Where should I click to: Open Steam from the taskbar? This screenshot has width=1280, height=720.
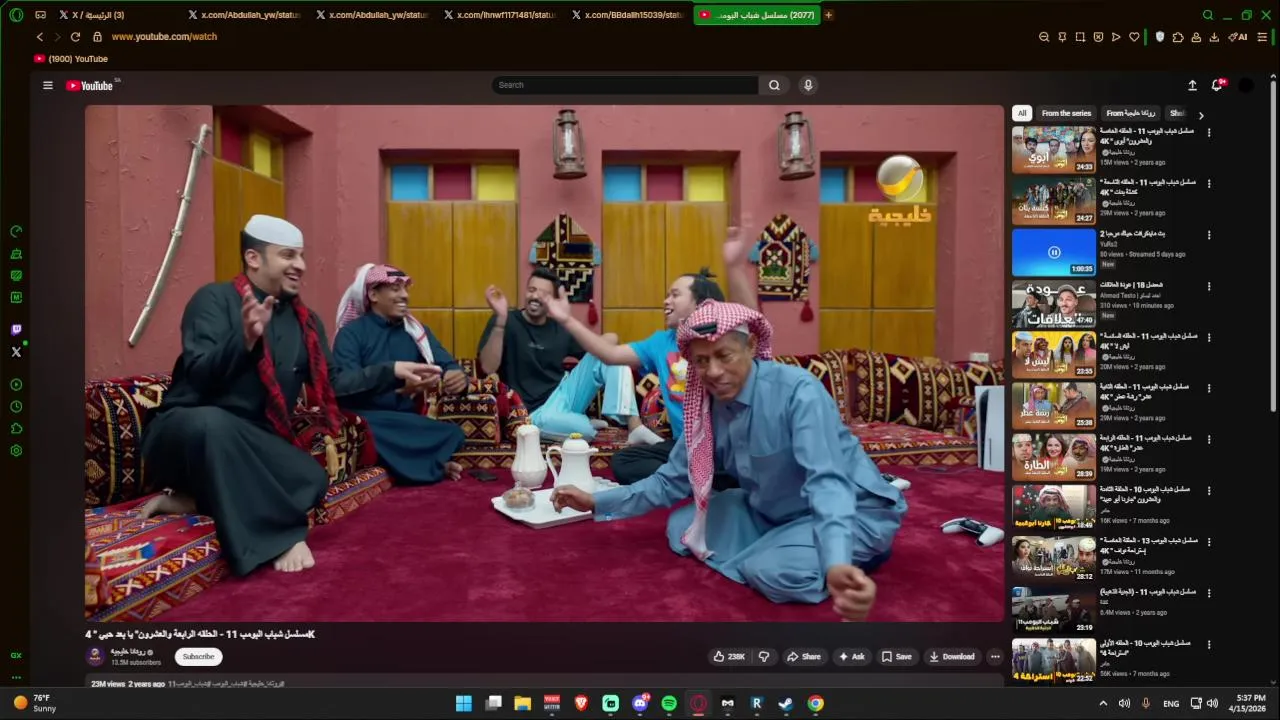pos(786,703)
